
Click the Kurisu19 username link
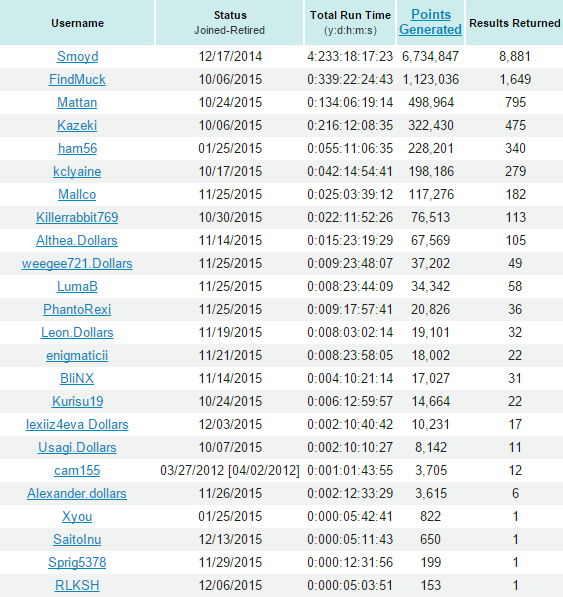(77, 402)
